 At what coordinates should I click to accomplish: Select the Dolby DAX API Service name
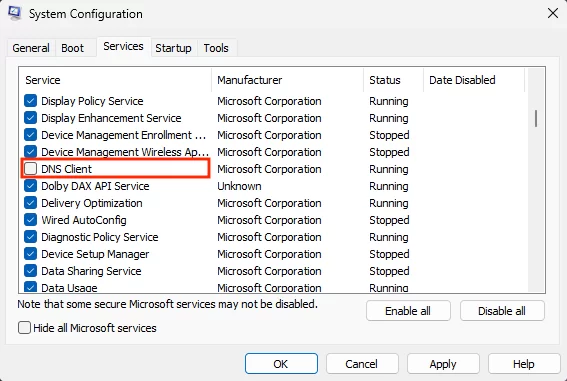point(95,186)
